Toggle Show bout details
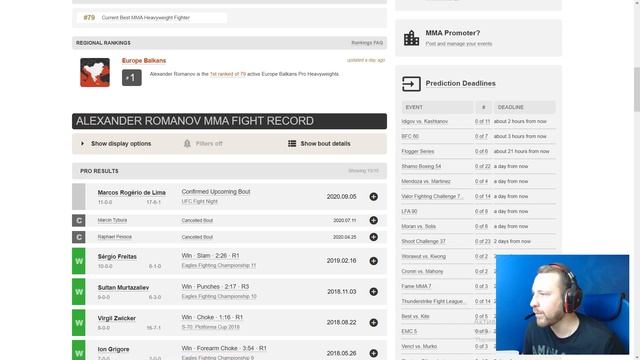640x360 pixels. 319,144
